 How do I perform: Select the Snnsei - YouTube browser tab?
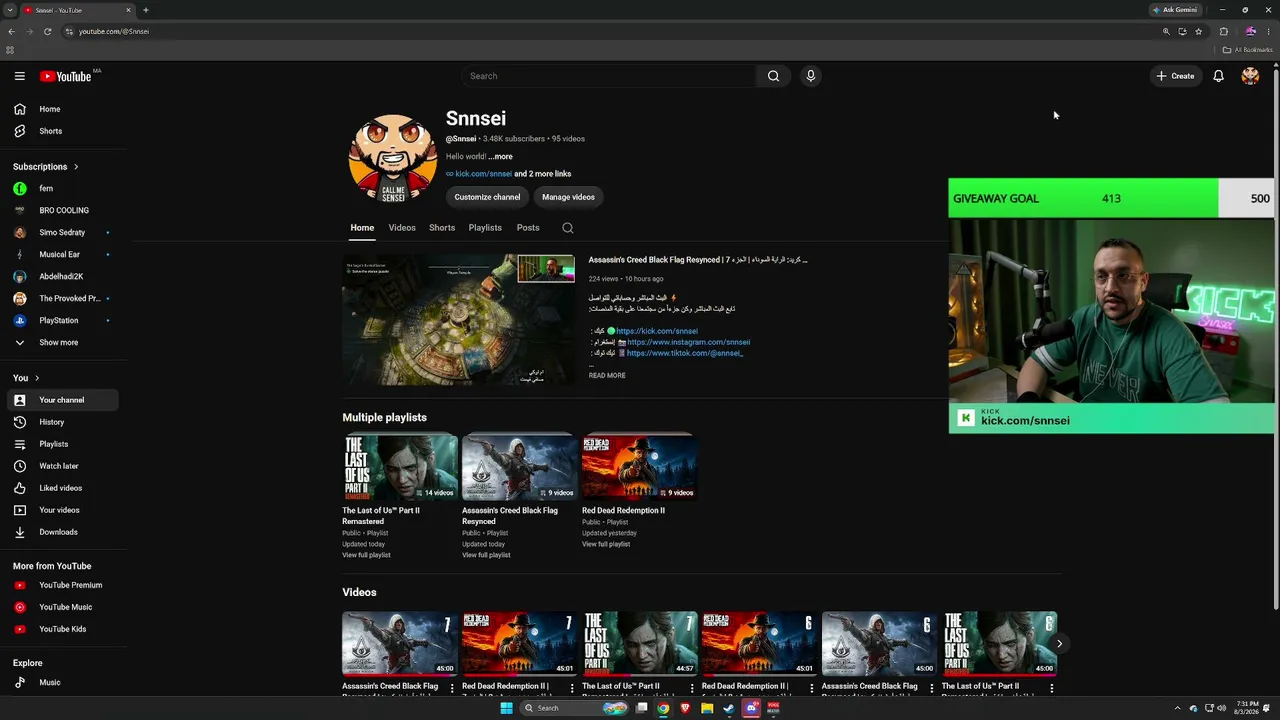78,10
